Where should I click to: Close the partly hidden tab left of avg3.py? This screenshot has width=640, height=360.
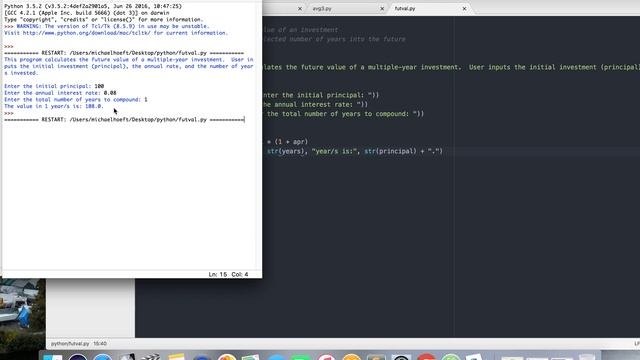[x=300, y=9]
